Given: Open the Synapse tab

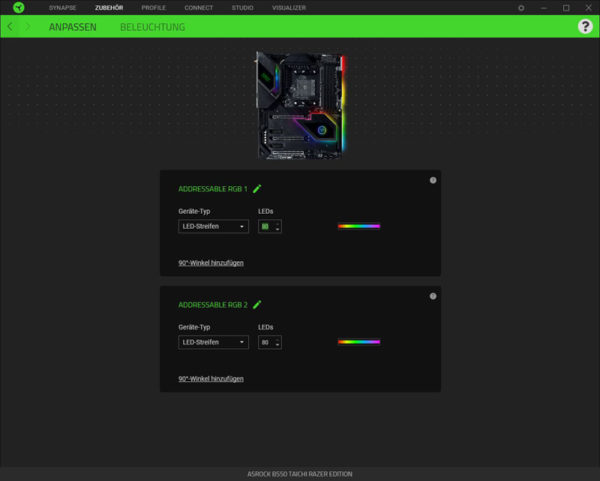Looking at the screenshot, I should (62, 8).
